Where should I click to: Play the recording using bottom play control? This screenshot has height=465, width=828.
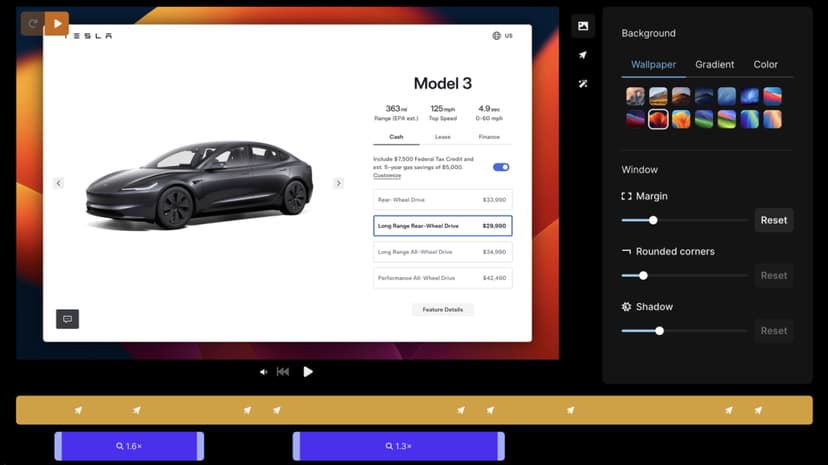pos(308,372)
